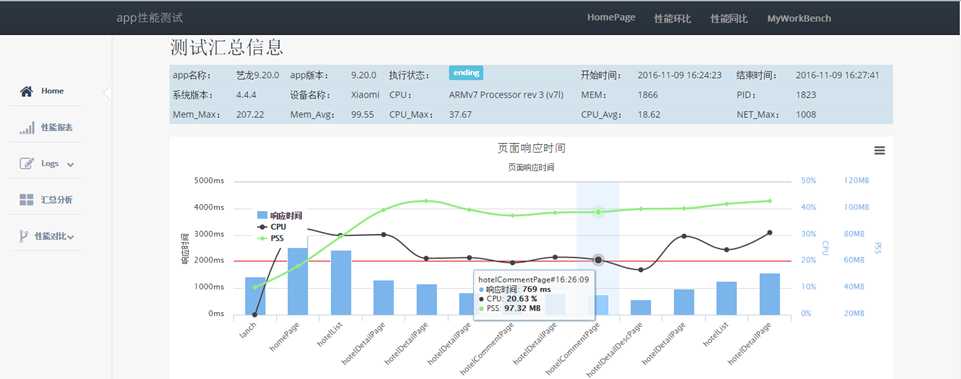Click the hotelDetailDescPage x-axis label

(x=615, y=350)
